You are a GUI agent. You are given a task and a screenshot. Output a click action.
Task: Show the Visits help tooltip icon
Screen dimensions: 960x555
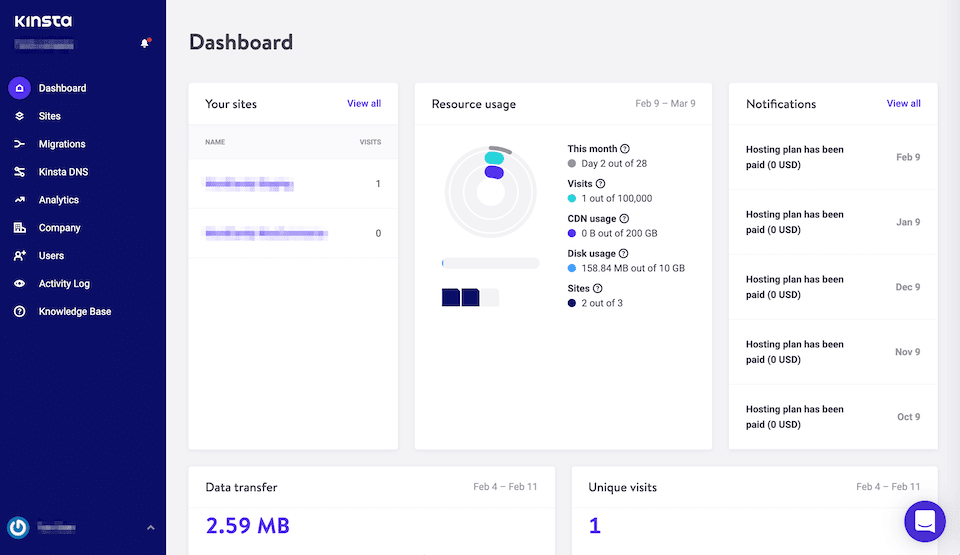(601, 184)
